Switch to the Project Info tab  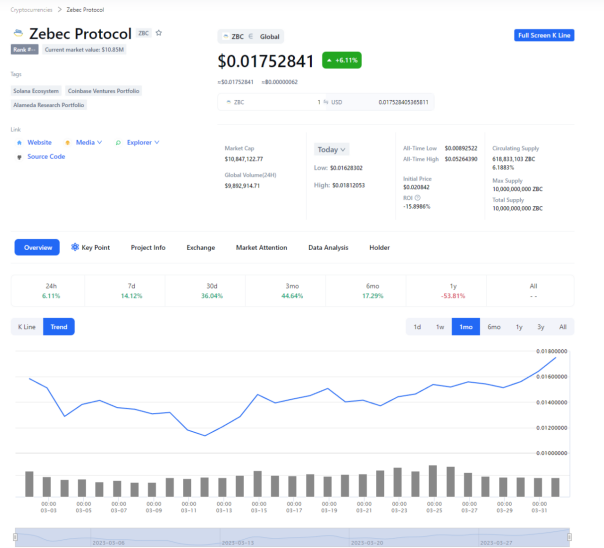[x=148, y=248]
